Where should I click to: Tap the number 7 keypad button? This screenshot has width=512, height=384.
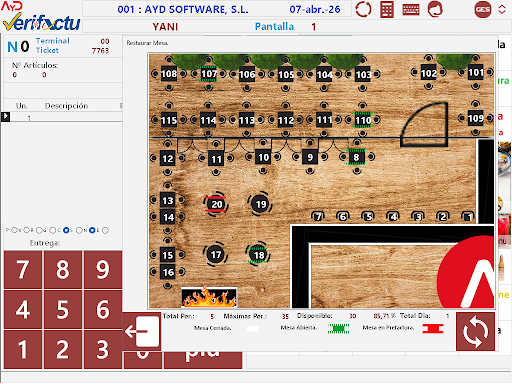[23, 269]
